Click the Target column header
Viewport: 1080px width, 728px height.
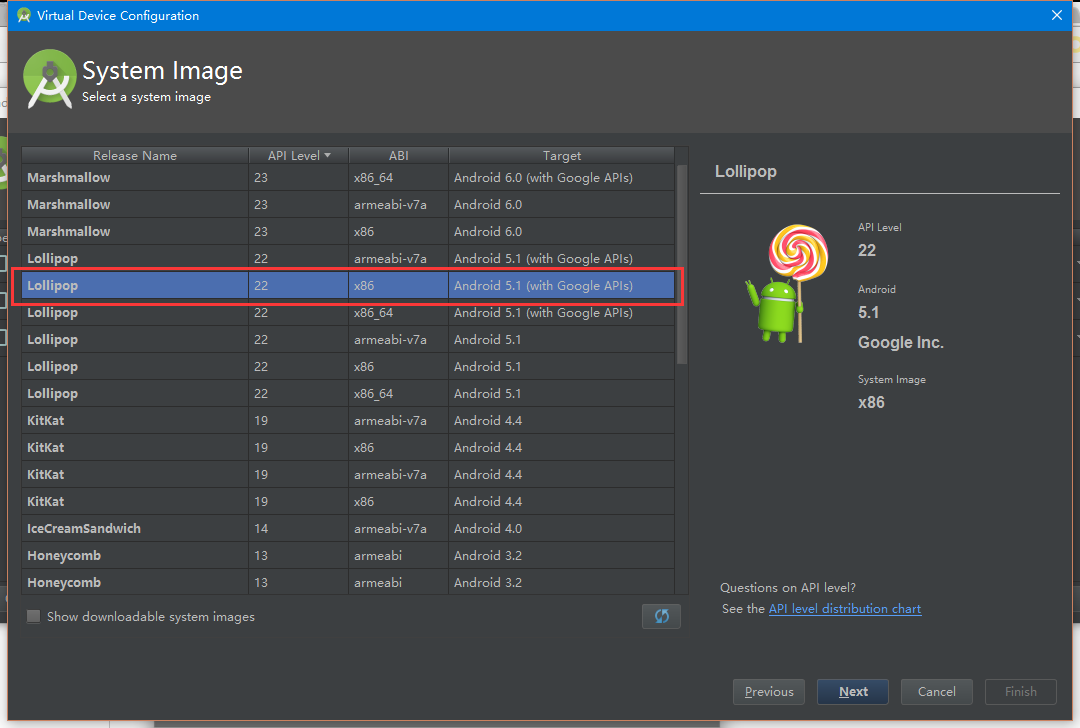click(561, 155)
